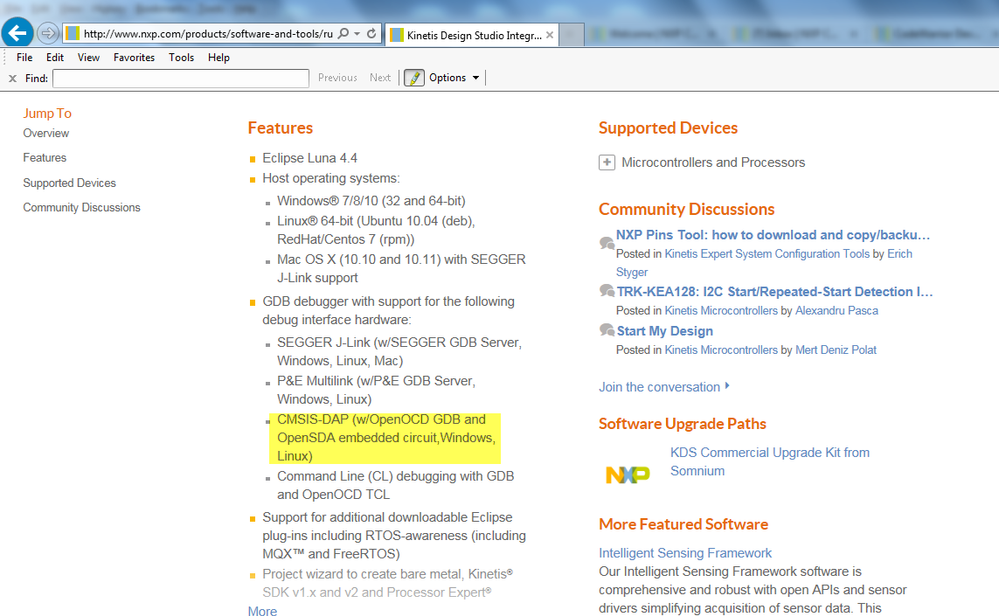Open Start My Design discussion
Image resolution: width=999 pixels, height=616 pixels.
coord(665,331)
